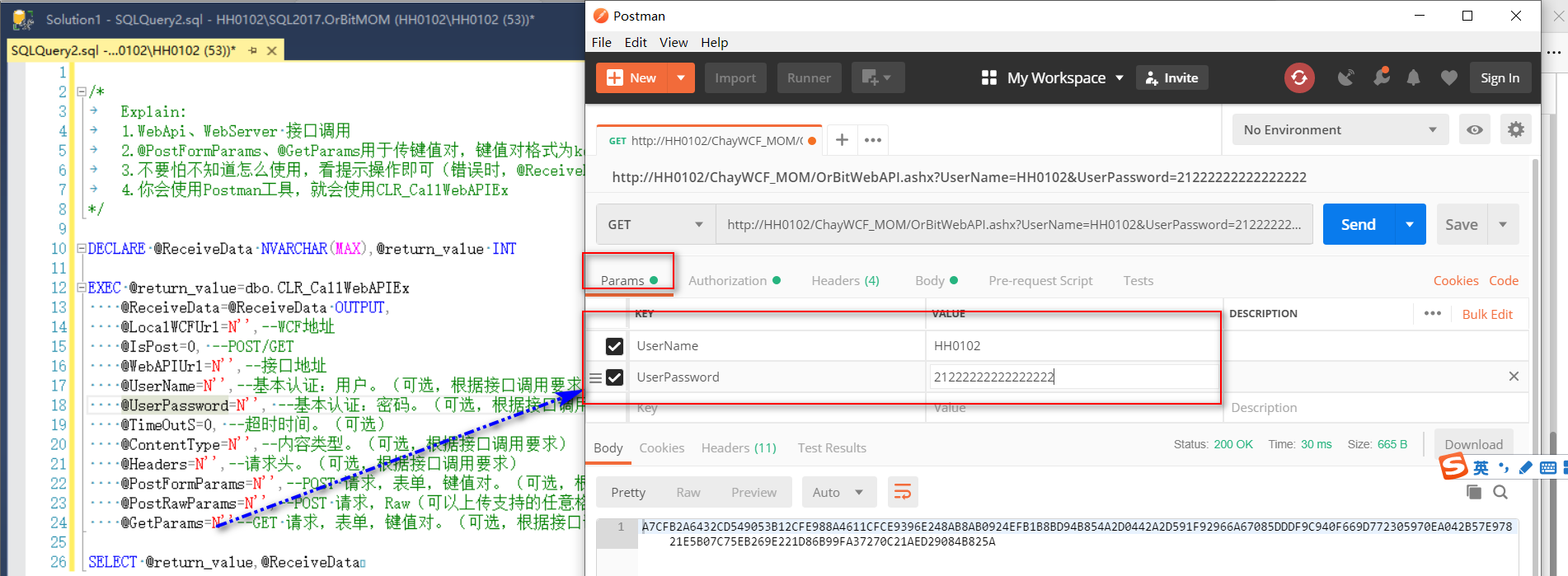This screenshot has height=576, width=1568.
Task: Click the heart icon in Postman header
Action: [1448, 77]
